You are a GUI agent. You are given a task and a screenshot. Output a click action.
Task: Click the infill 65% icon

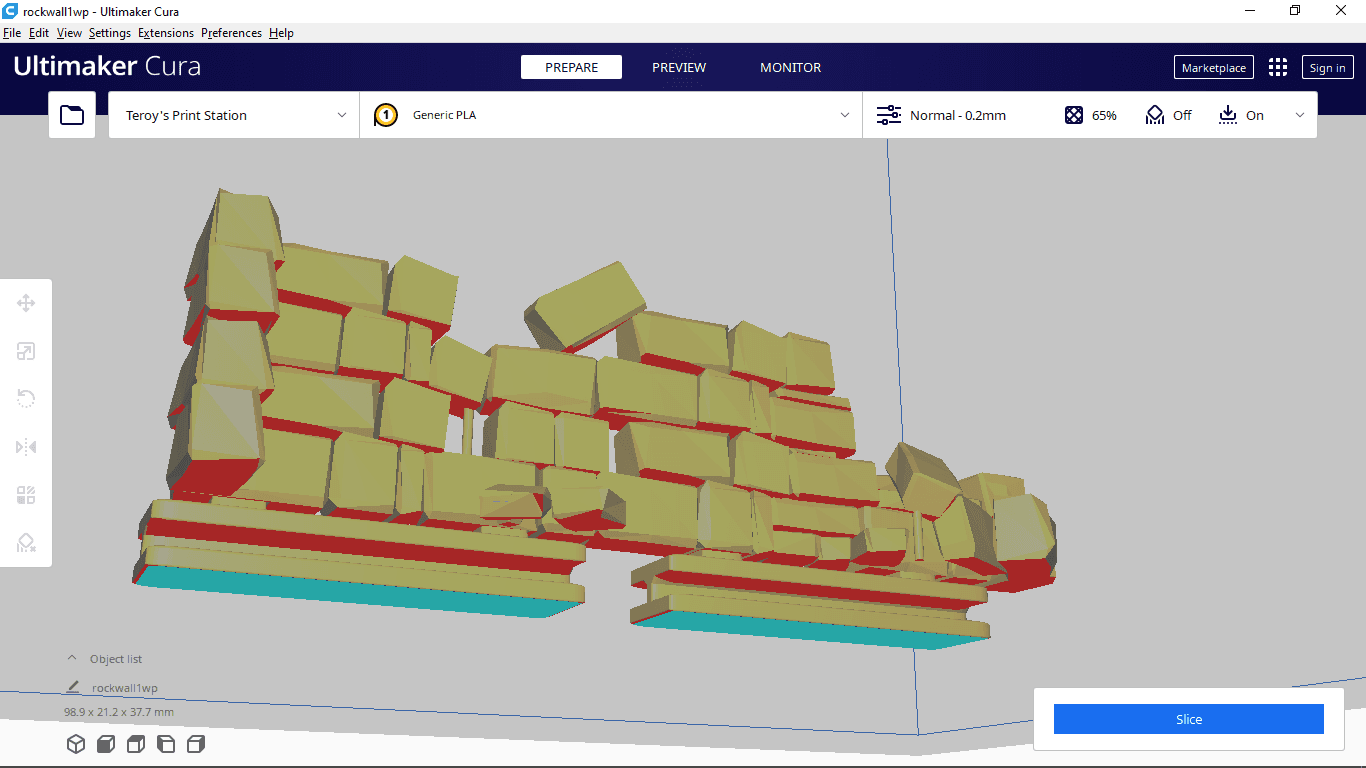(1074, 115)
